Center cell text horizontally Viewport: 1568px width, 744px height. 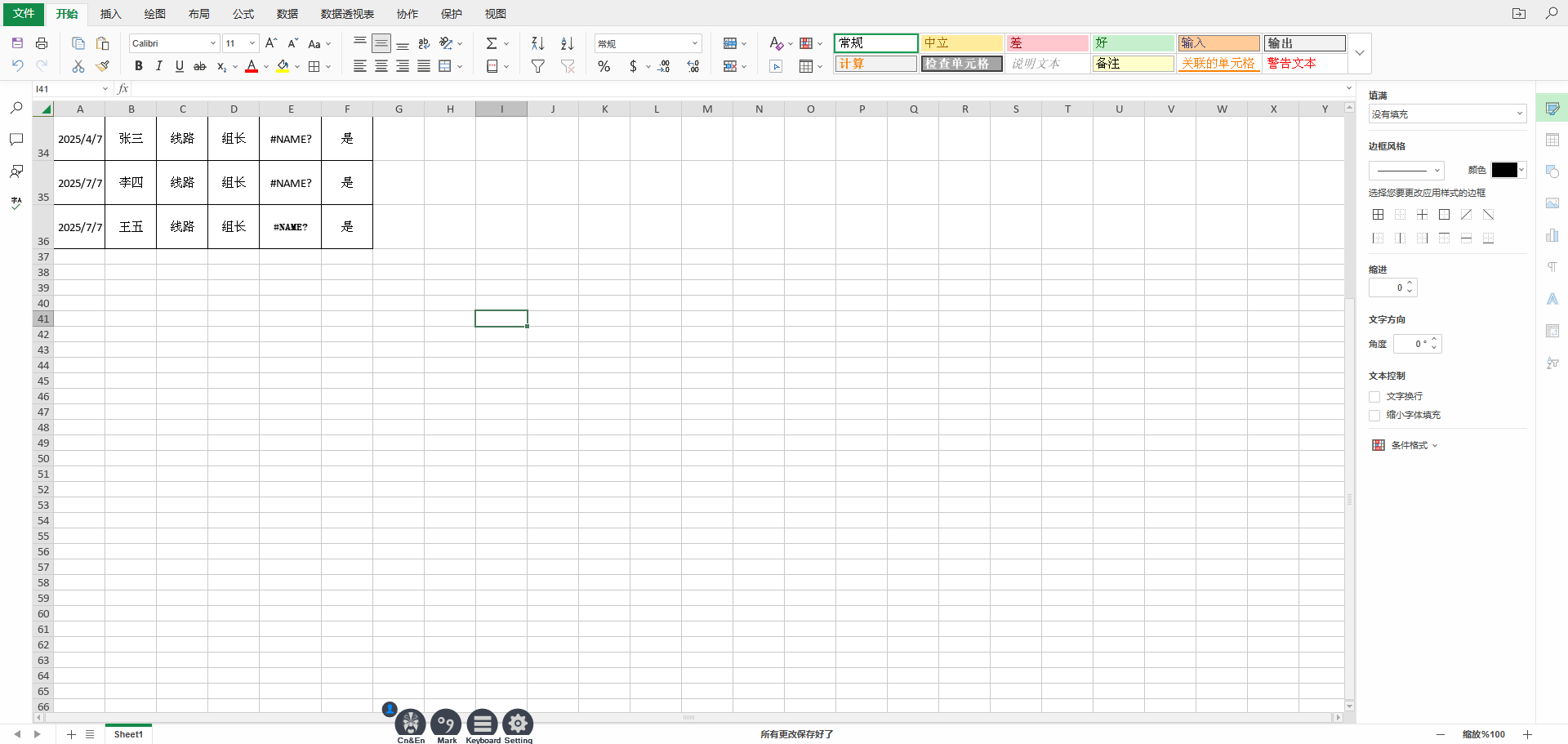pos(381,66)
